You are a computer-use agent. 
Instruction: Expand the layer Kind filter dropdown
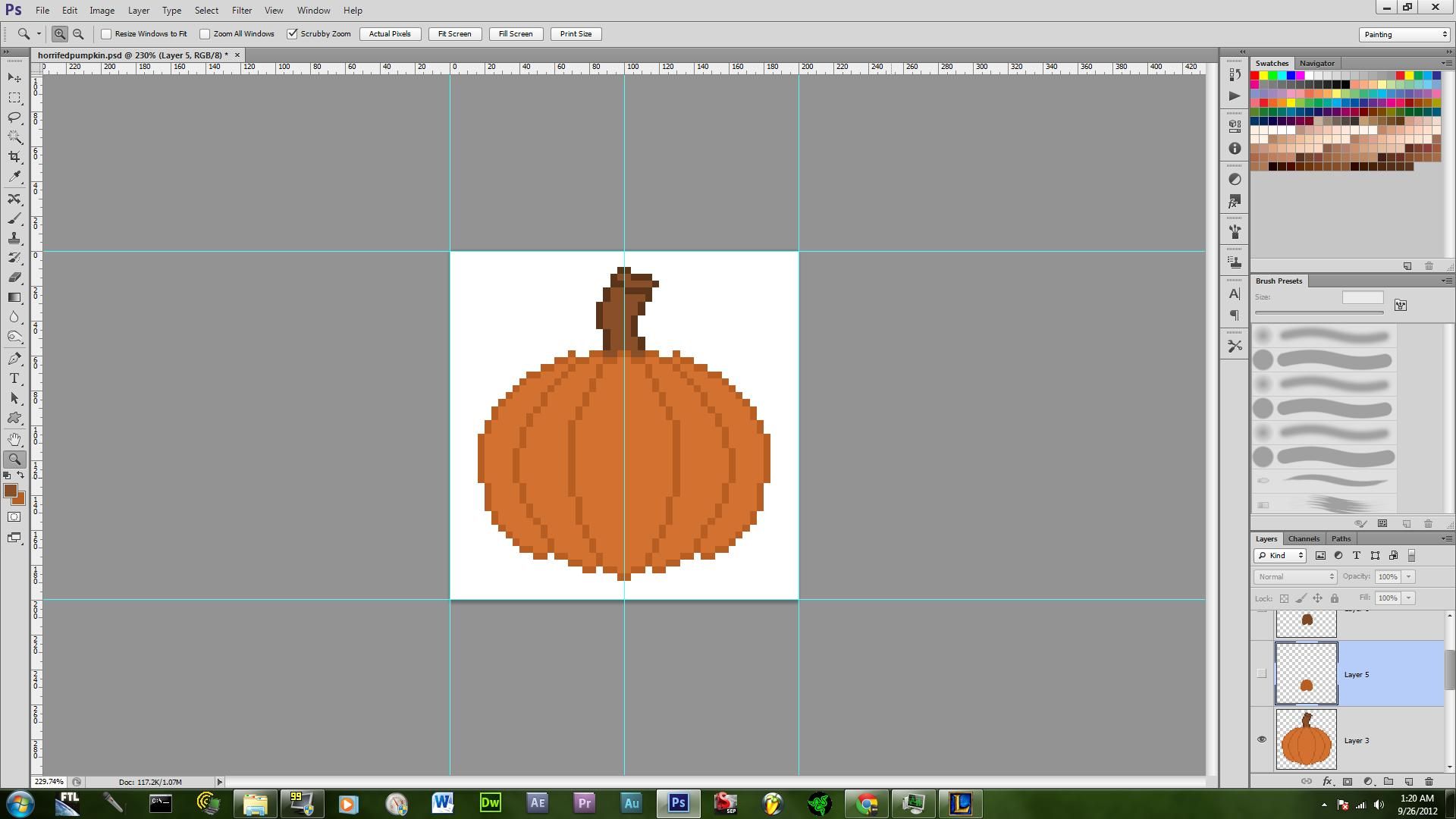point(1280,556)
